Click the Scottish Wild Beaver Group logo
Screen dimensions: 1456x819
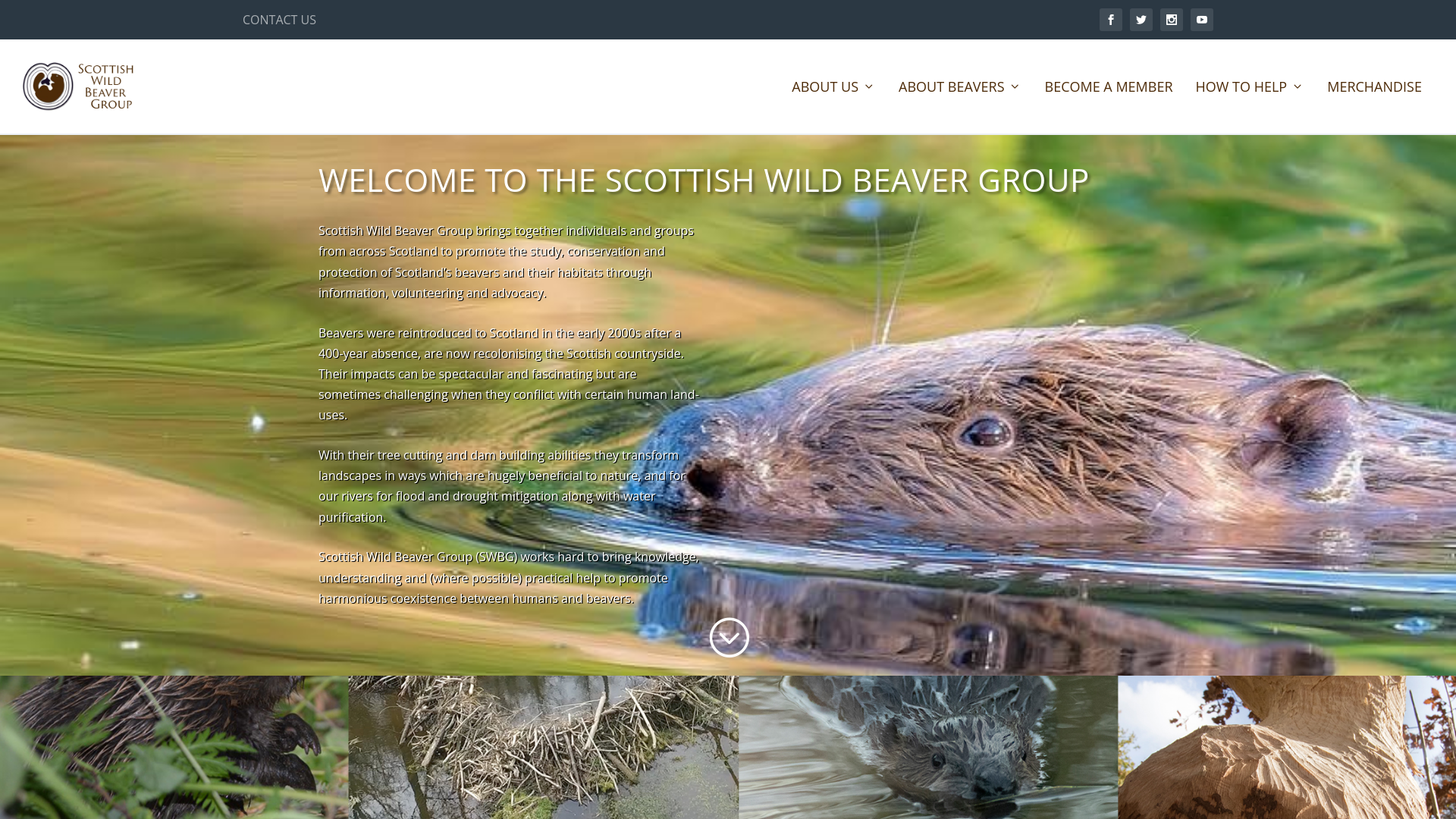point(78,86)
